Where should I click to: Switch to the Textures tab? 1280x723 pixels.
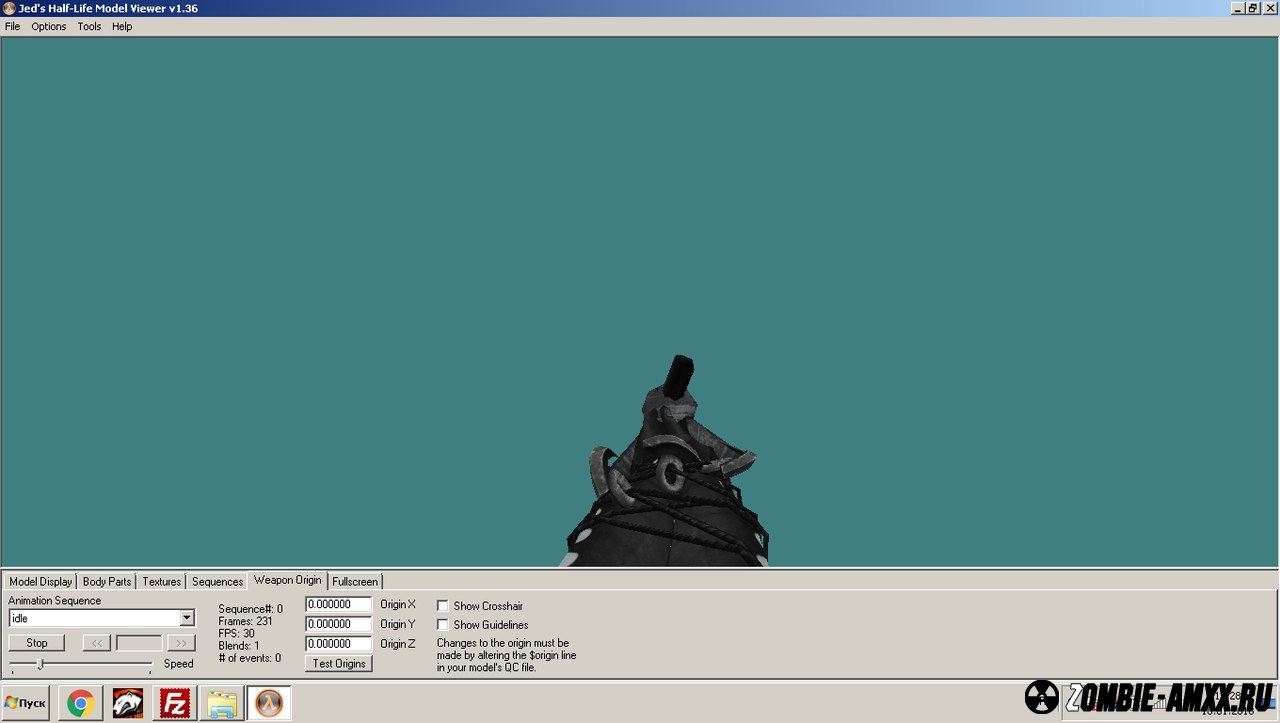point(161,581)
